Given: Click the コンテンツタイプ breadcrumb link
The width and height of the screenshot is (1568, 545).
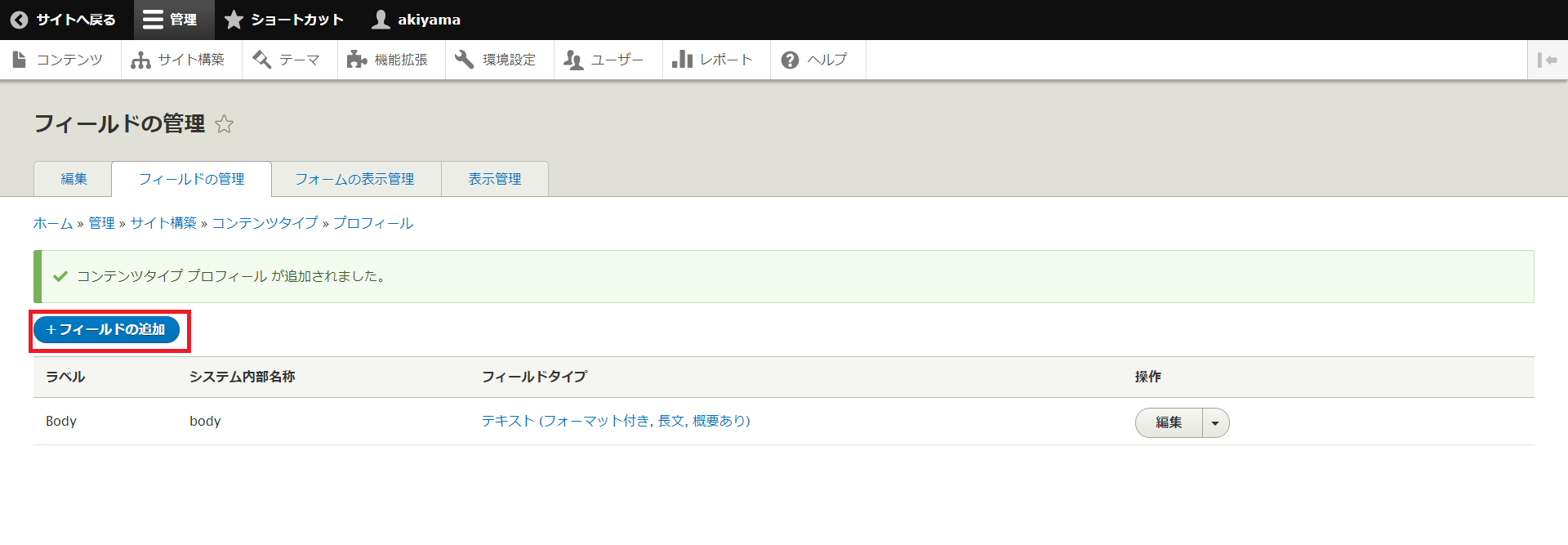Looking at the screenshot, I should [265, 223].
